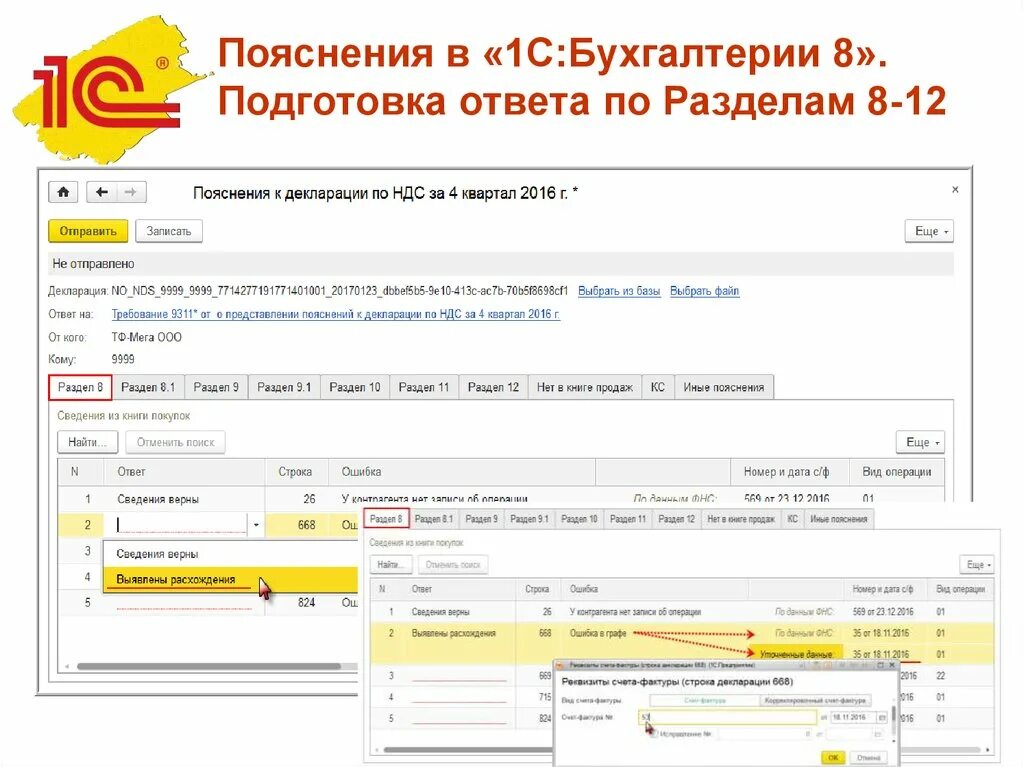Image resolution: width=1024 pixels, height=767 pixels.
Task: Select the Раздел 8 tab in the large form
Action: click(80, 387)
